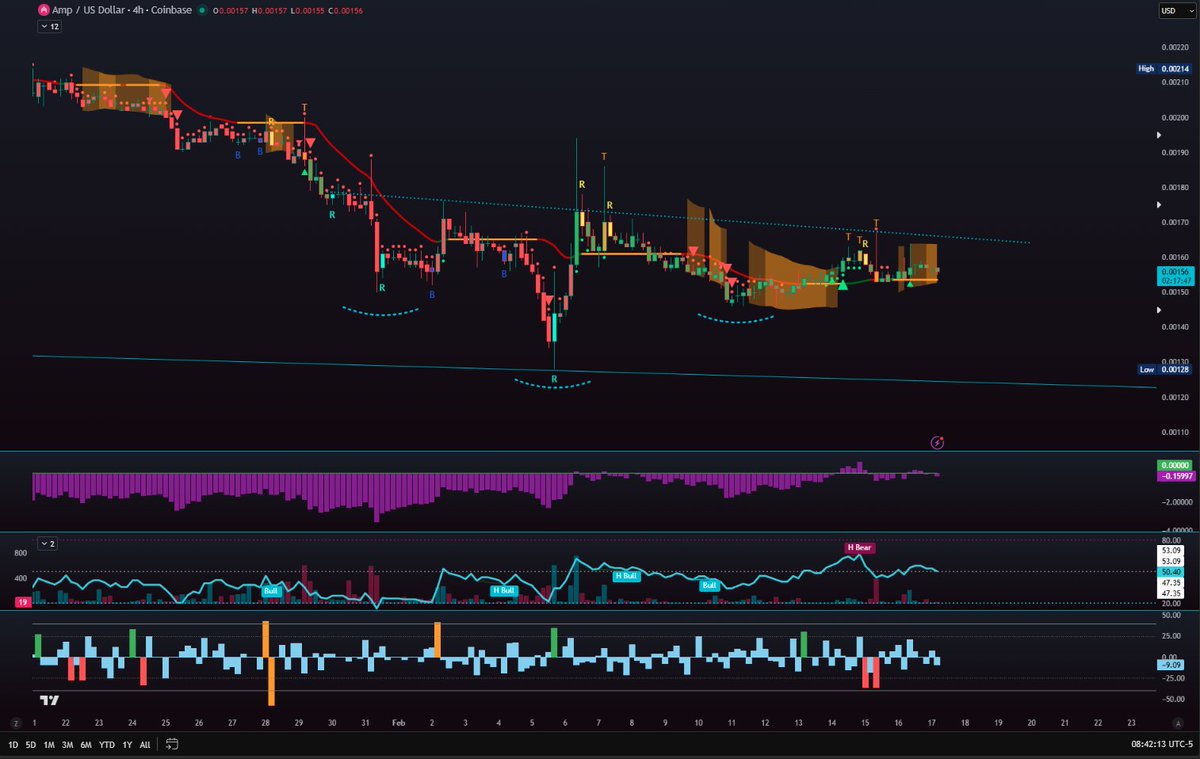This screenshot has height=759, width=1200.
Task: Click the Feb label on the time axis
Action: (x=397, y=722)
